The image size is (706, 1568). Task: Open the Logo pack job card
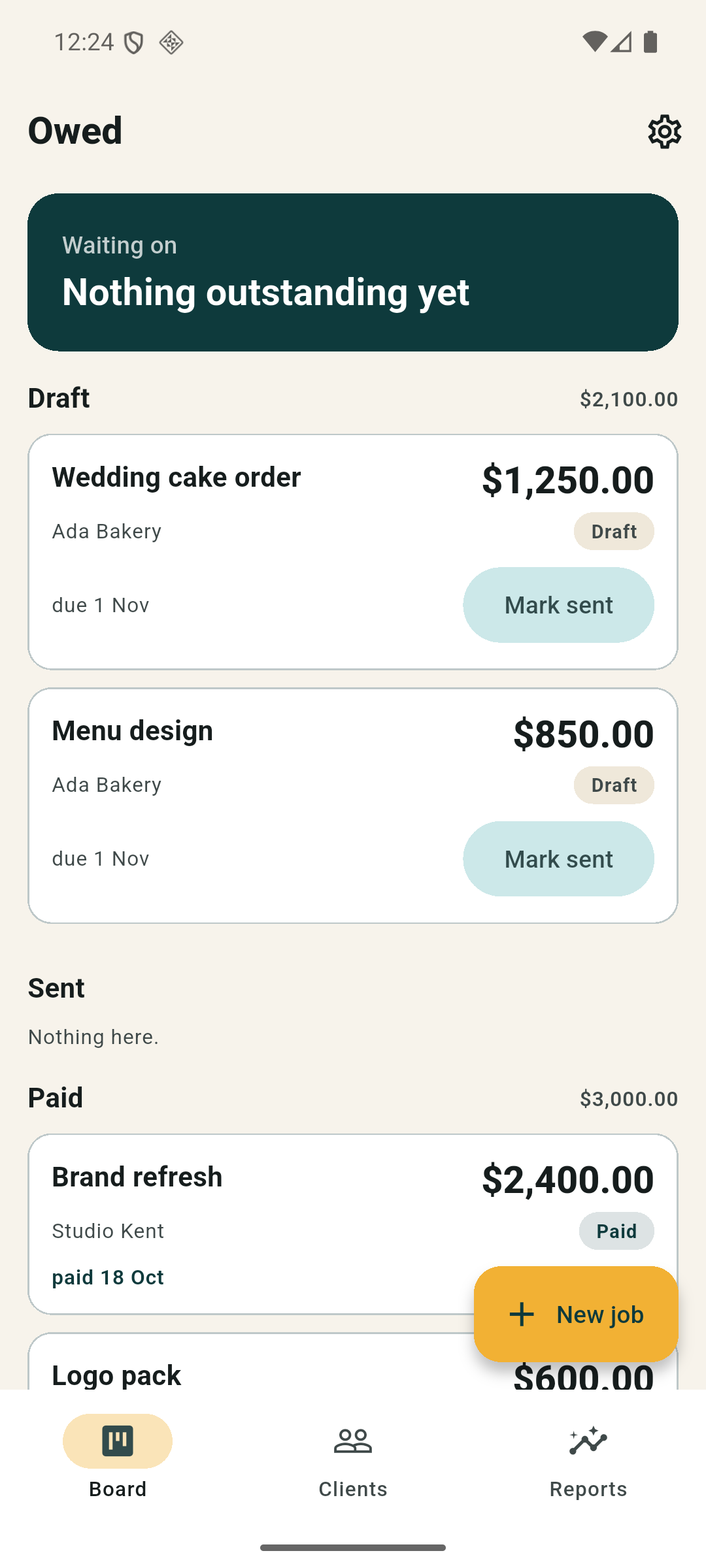point(353,1362)
